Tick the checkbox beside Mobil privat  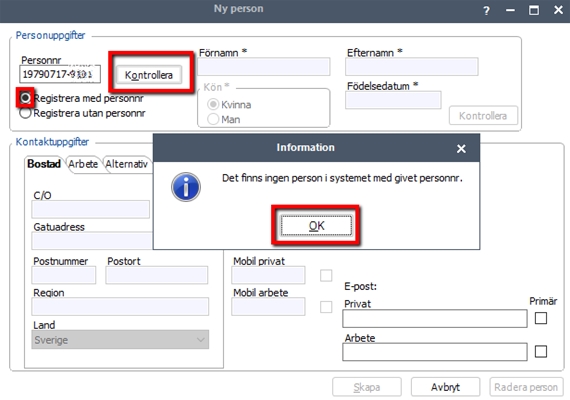click(326, 275)
